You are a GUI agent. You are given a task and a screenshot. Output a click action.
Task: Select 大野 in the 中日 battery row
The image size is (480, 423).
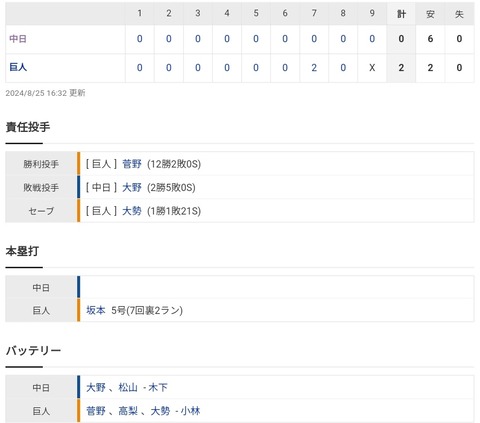point(96,387)
